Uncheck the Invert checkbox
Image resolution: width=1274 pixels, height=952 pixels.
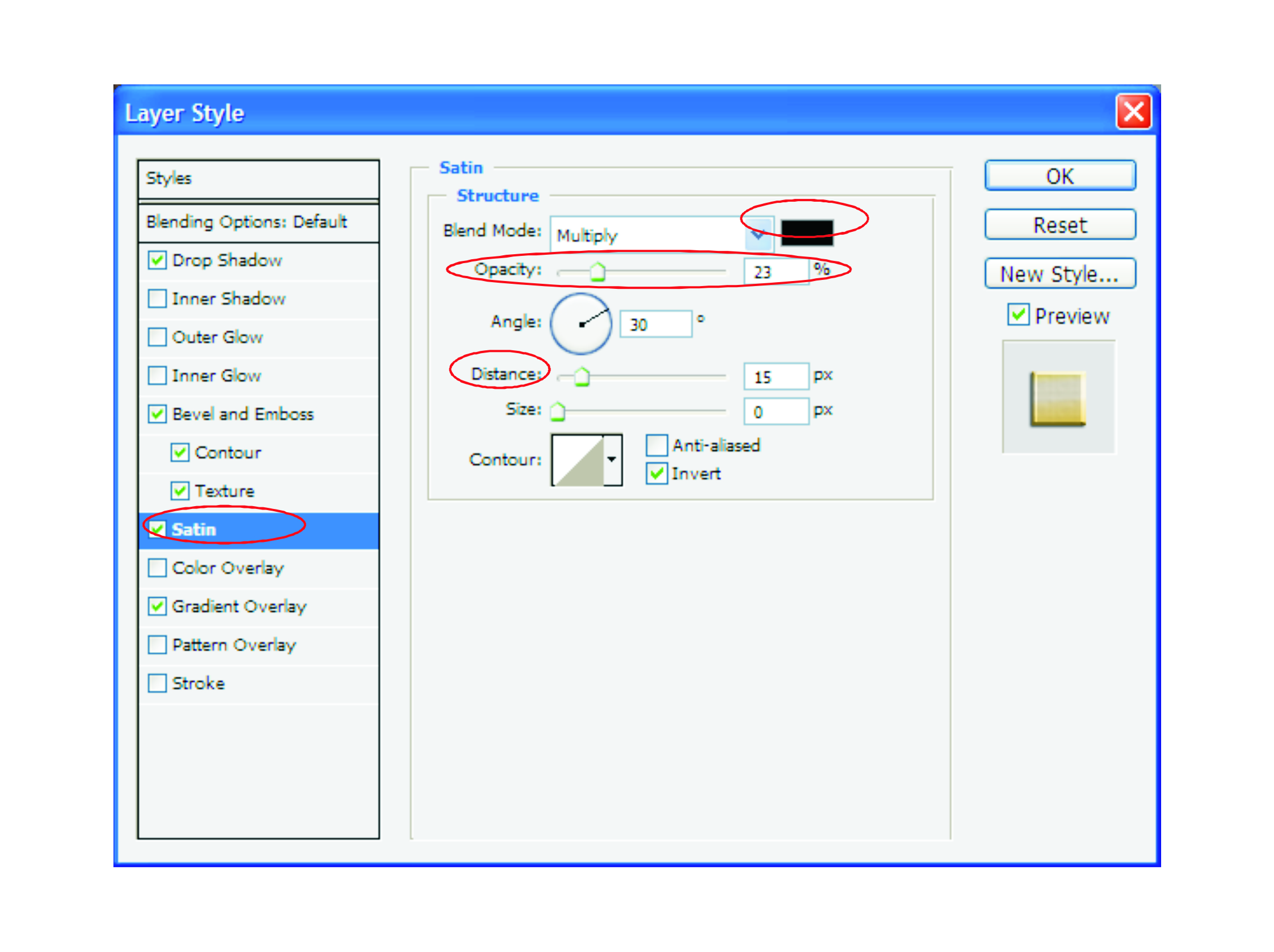(x=656, y=473)
